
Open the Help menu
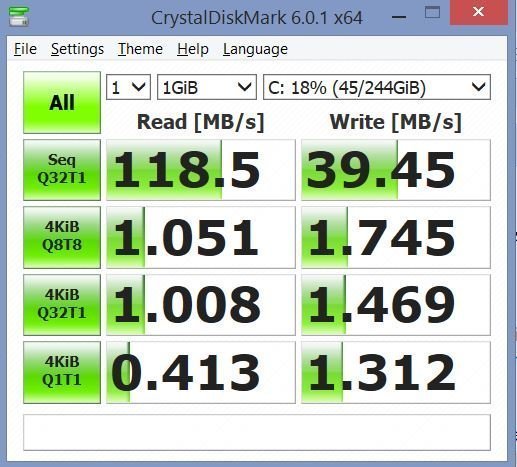coord(193,49)
